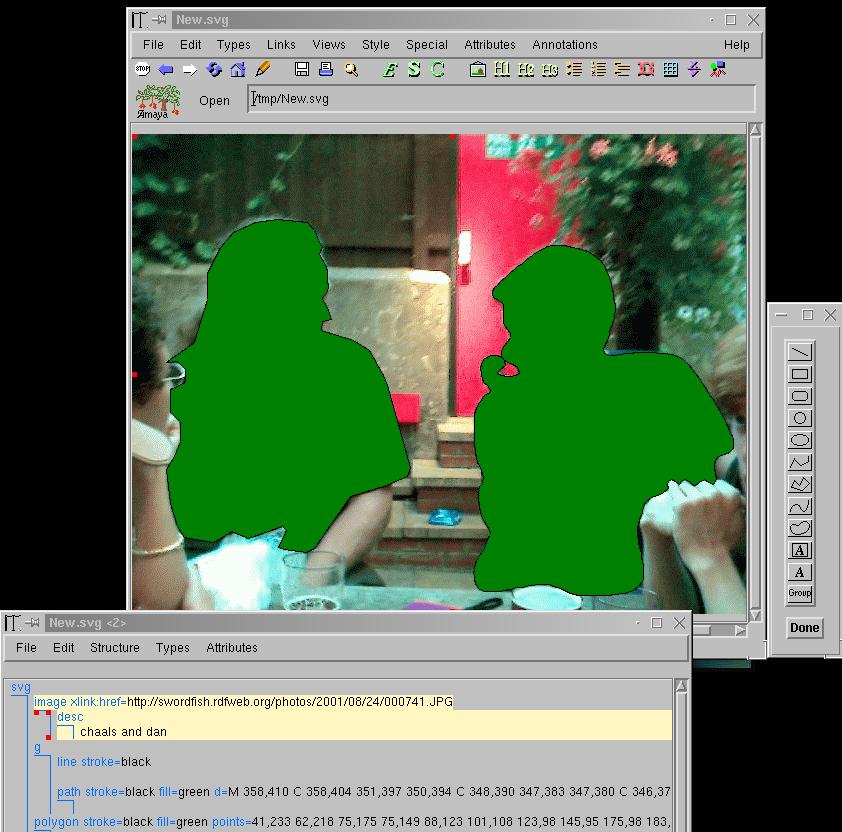The width and height of the screenshot is (842, 832).
Task: Choose the Rectangle shape tool
Action: pyautogui.click(x=800, y=375)
